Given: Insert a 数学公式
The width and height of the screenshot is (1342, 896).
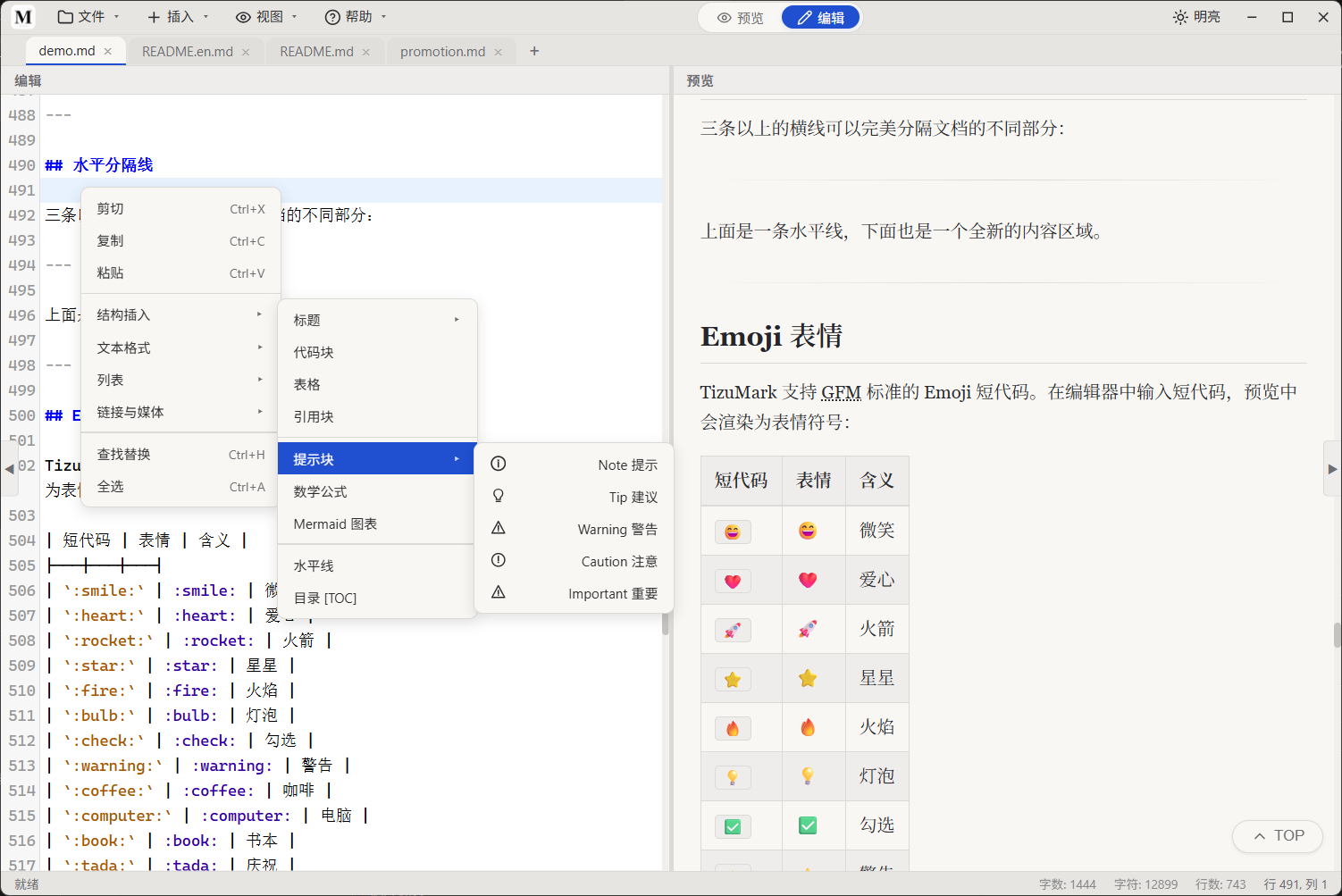Looking at the screenshot, I should coord(377,492).
